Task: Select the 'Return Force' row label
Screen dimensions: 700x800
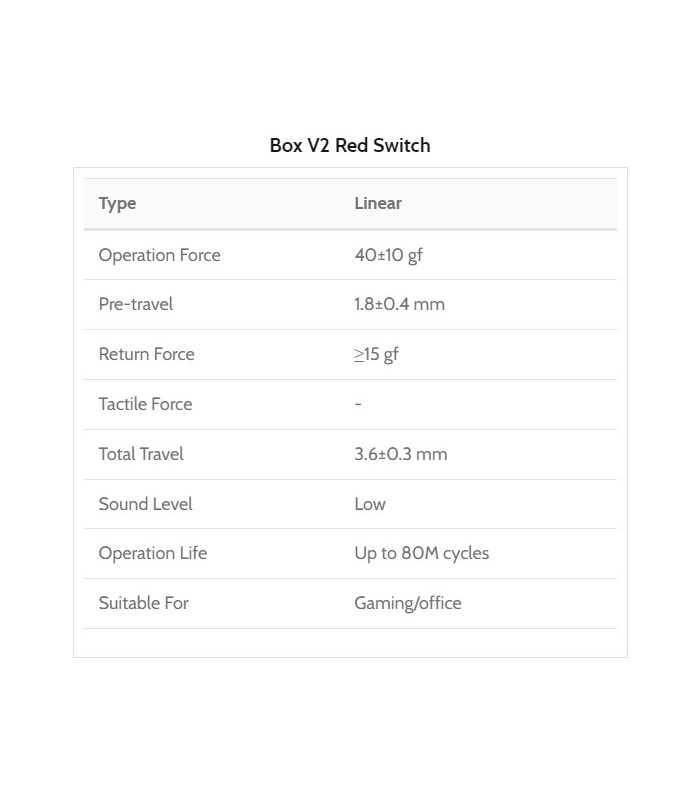Action: (x=146, y=354)
